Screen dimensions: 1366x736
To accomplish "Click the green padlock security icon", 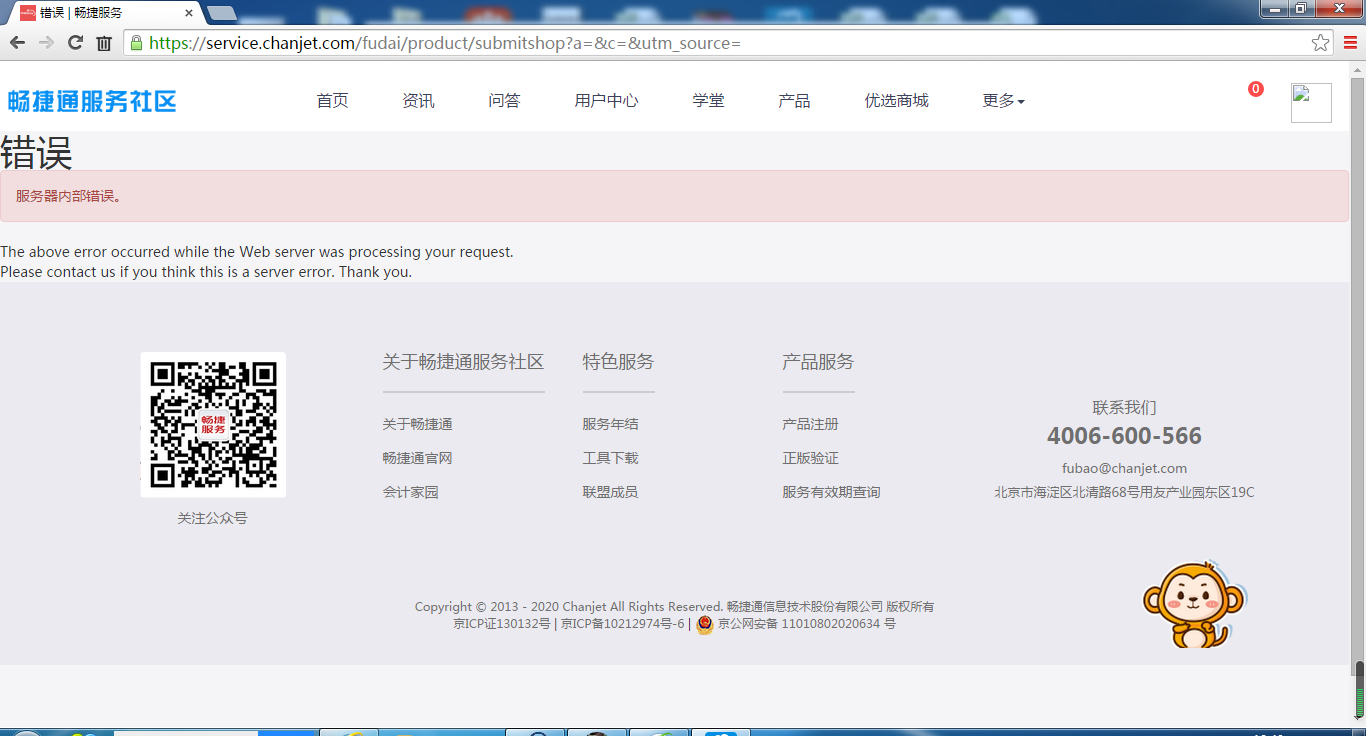I will tap(136, 43).
